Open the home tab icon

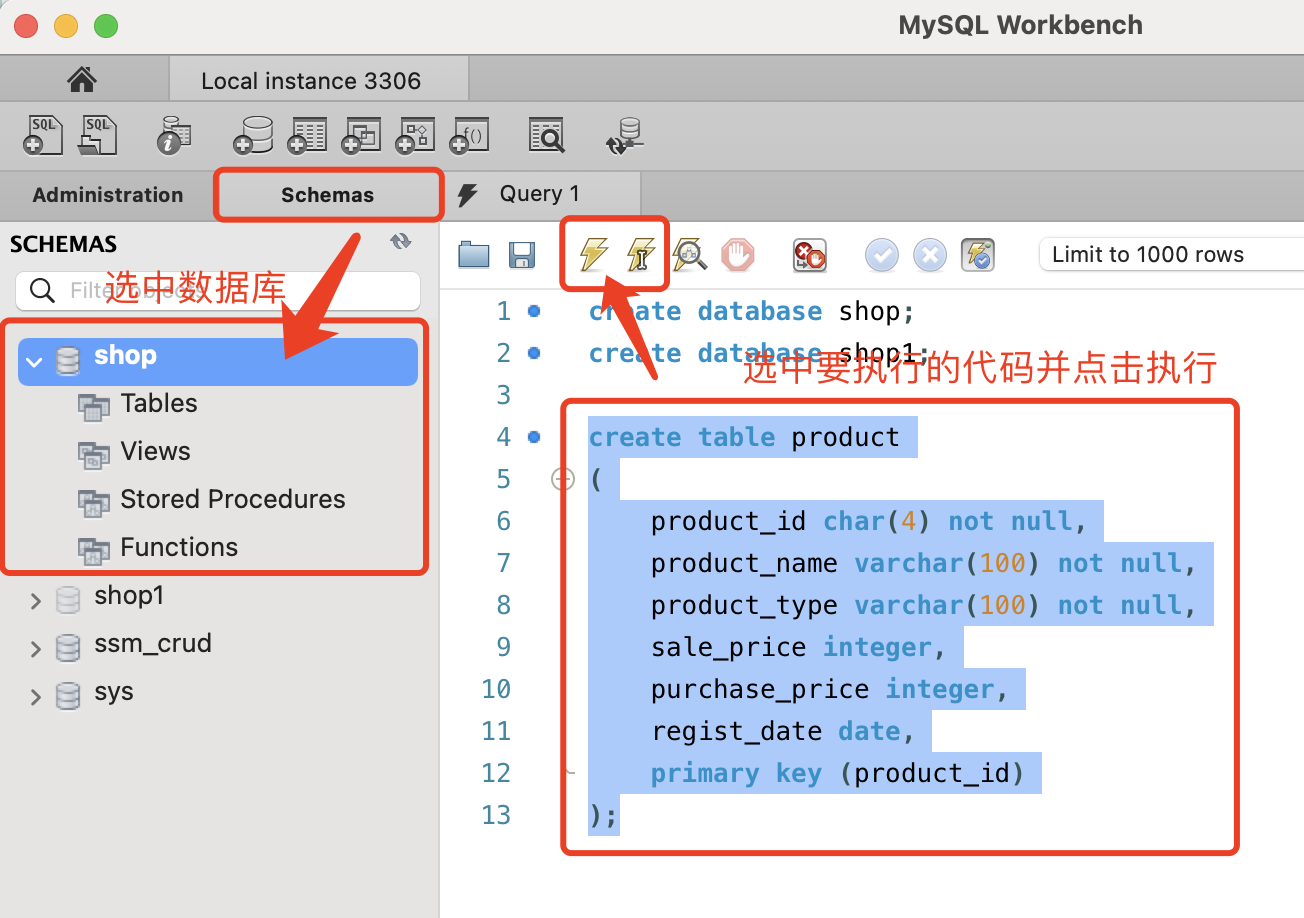tap(82, 79)
